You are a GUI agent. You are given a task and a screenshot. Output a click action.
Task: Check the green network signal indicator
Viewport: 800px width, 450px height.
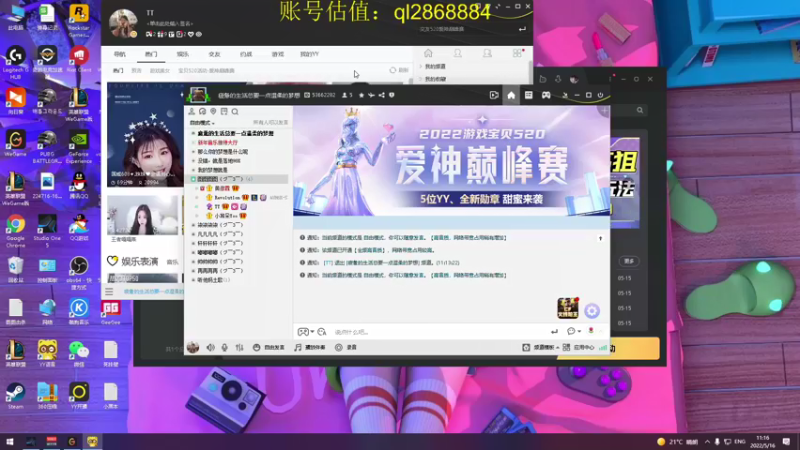point(603,347)
